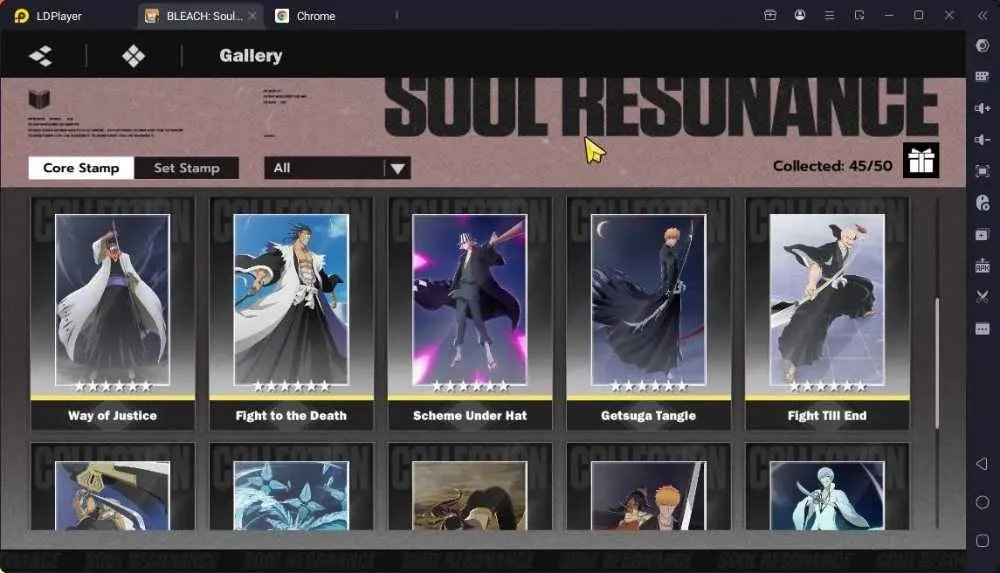Open the LDPlayer store gift icon in title bar
The width and height of the screenshot is (1000, 573).
tap(770, 15)
